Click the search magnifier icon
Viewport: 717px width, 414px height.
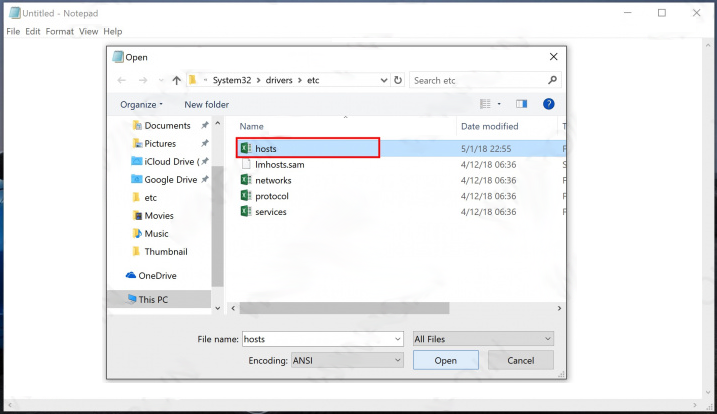point(552,80)
